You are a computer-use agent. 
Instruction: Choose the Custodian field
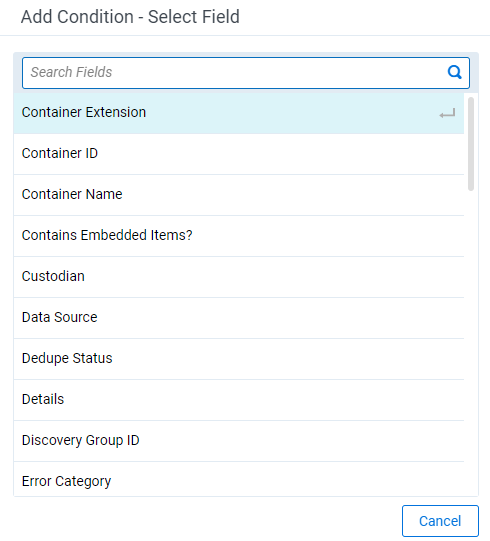239,277
